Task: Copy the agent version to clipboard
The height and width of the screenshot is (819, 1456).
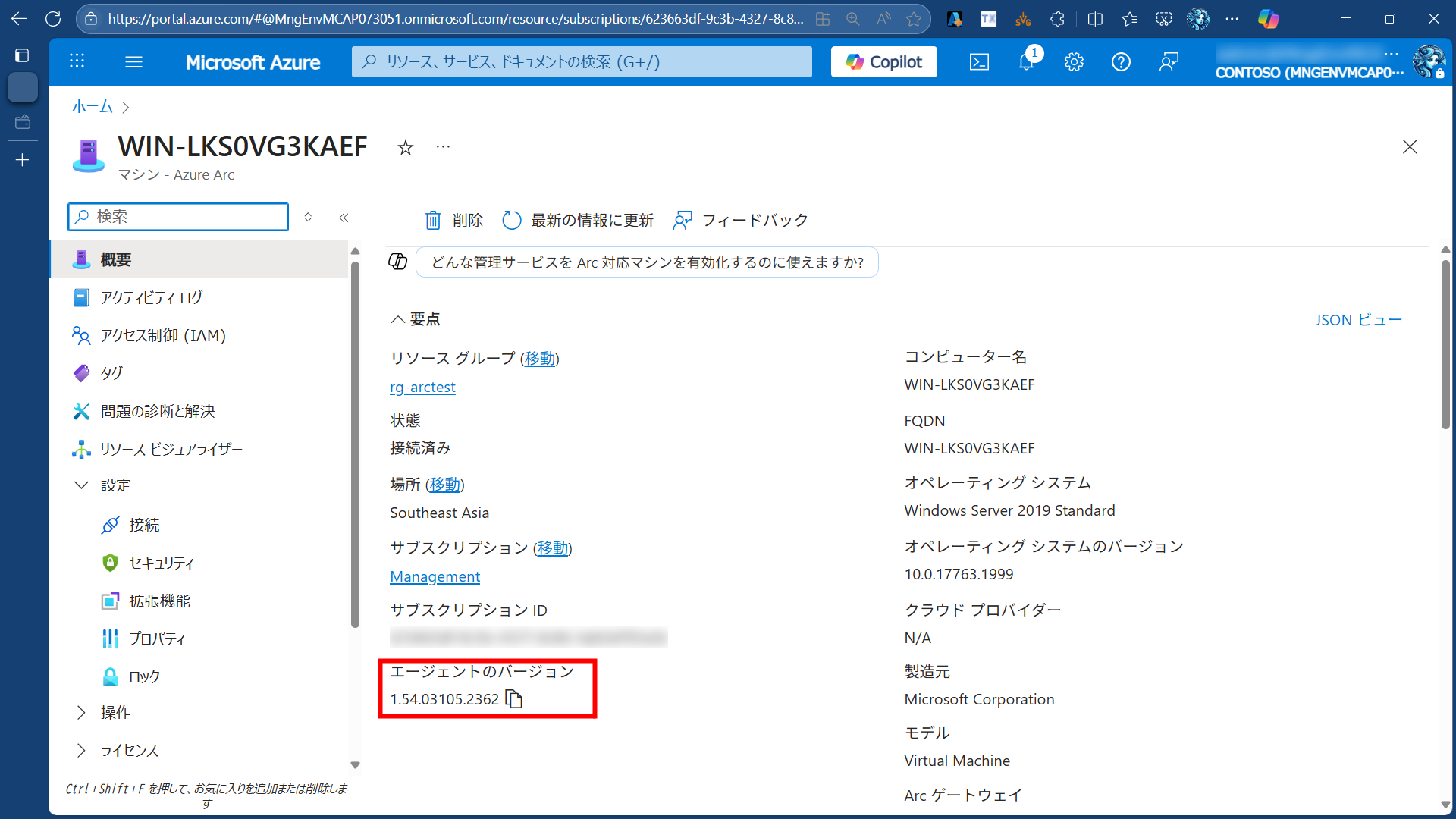Action: [x=514, y=699]
